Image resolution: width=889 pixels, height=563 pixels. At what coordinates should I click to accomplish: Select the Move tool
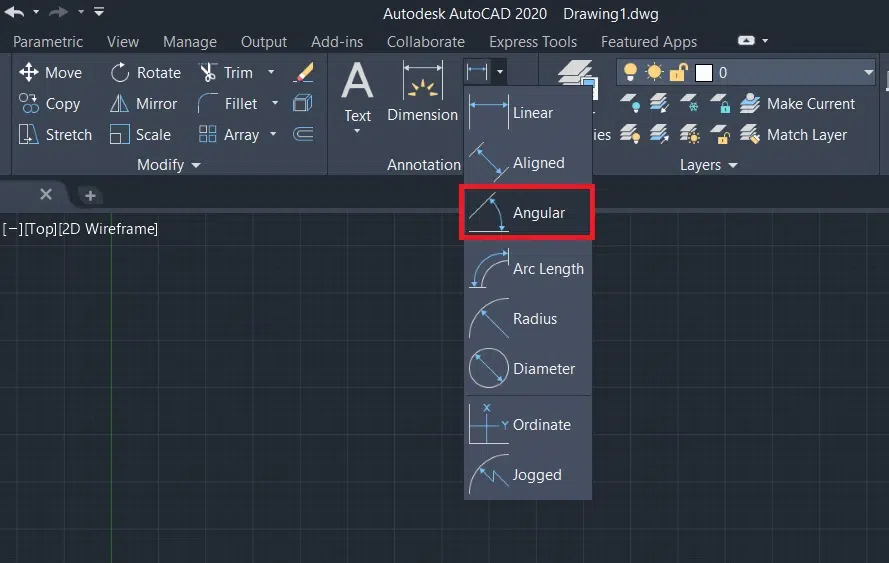[50, 73]
